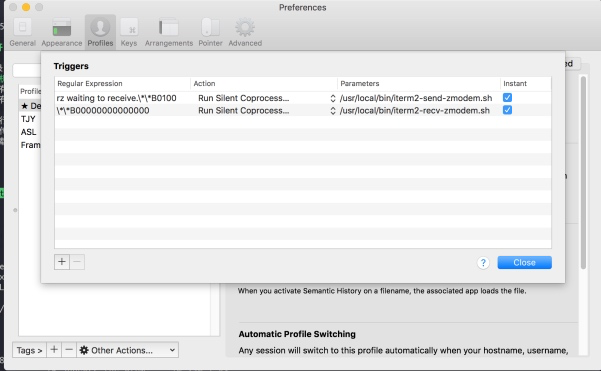Image resolution: width=601 pixels, height=371 pixels.
Task: Open the Appearance preferences tab
Action: tap(62, 32)
